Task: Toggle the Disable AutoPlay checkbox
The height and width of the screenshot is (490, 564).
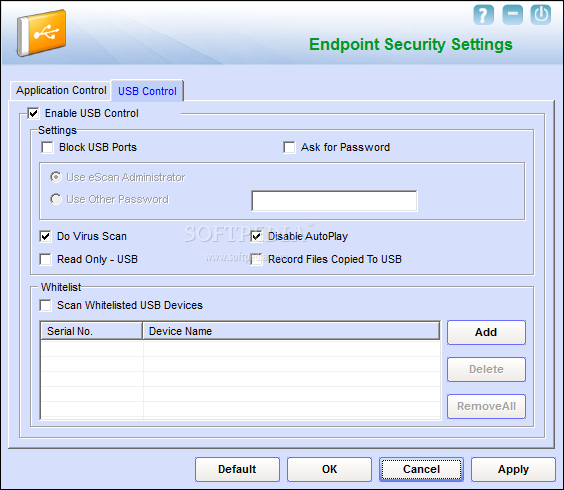Action: (256, 236)
